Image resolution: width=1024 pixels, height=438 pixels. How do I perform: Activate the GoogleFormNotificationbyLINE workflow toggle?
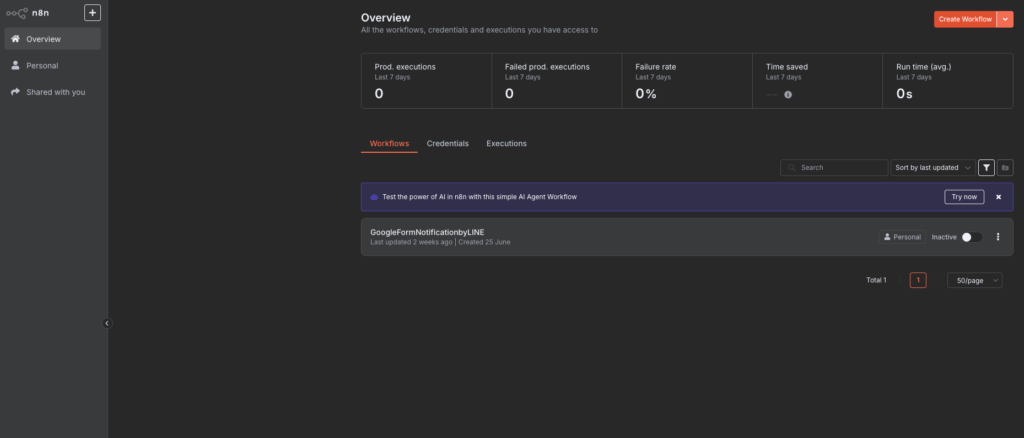coord(971,237)
